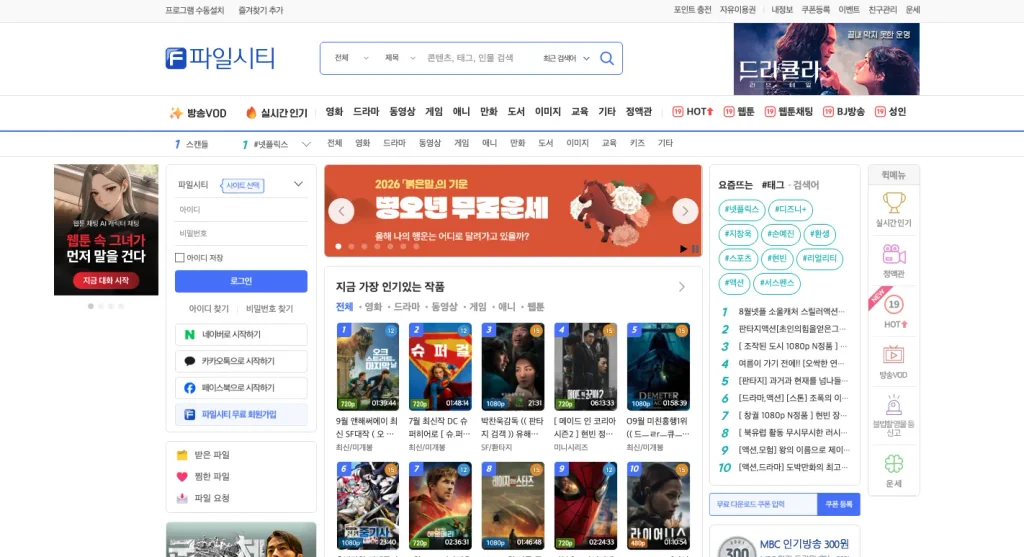The height and width of the screenshot is (557, 1024).
Task: Open the 드라큘라 banner ad
Action: 826,59
